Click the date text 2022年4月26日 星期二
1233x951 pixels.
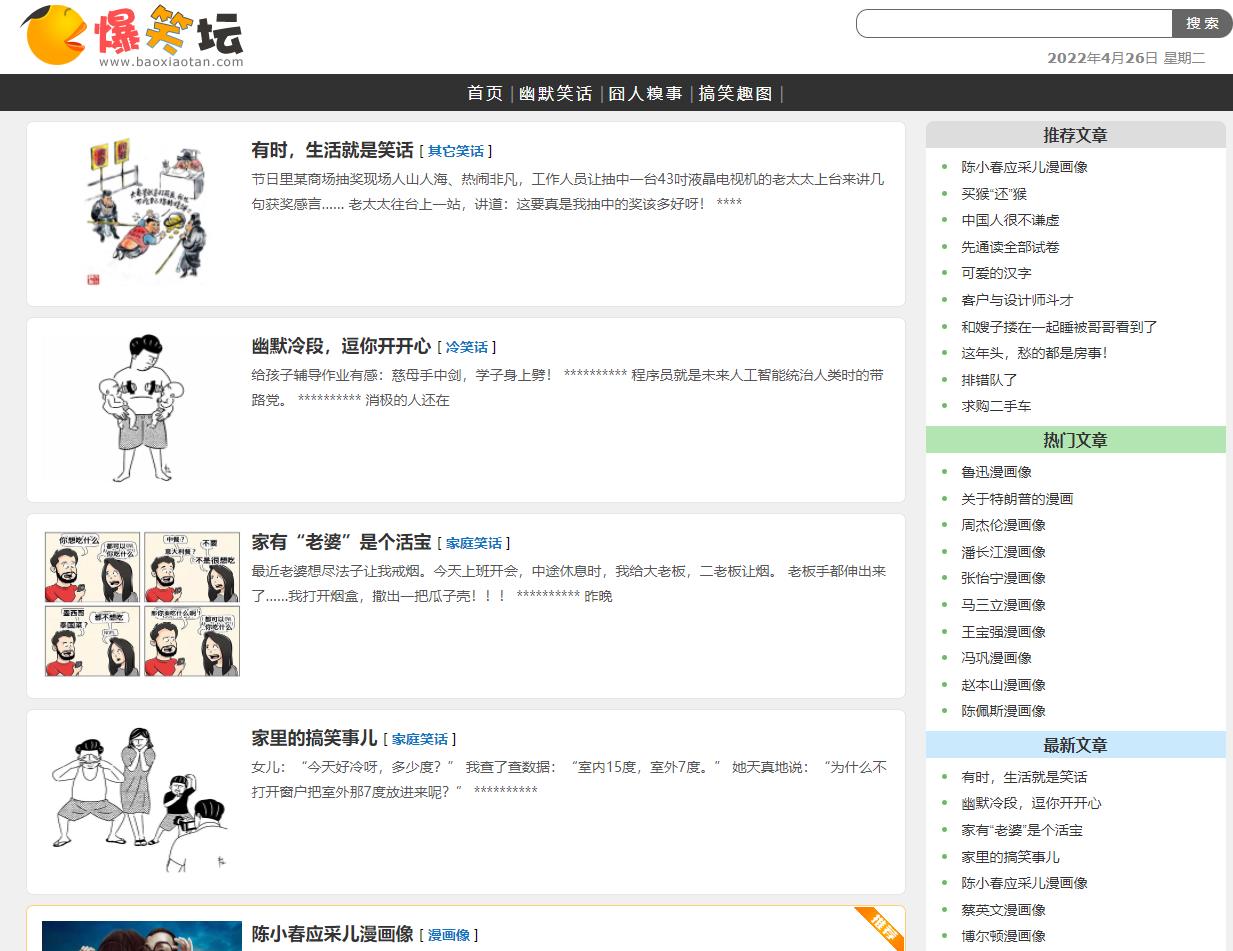(x=1126, y=58)
